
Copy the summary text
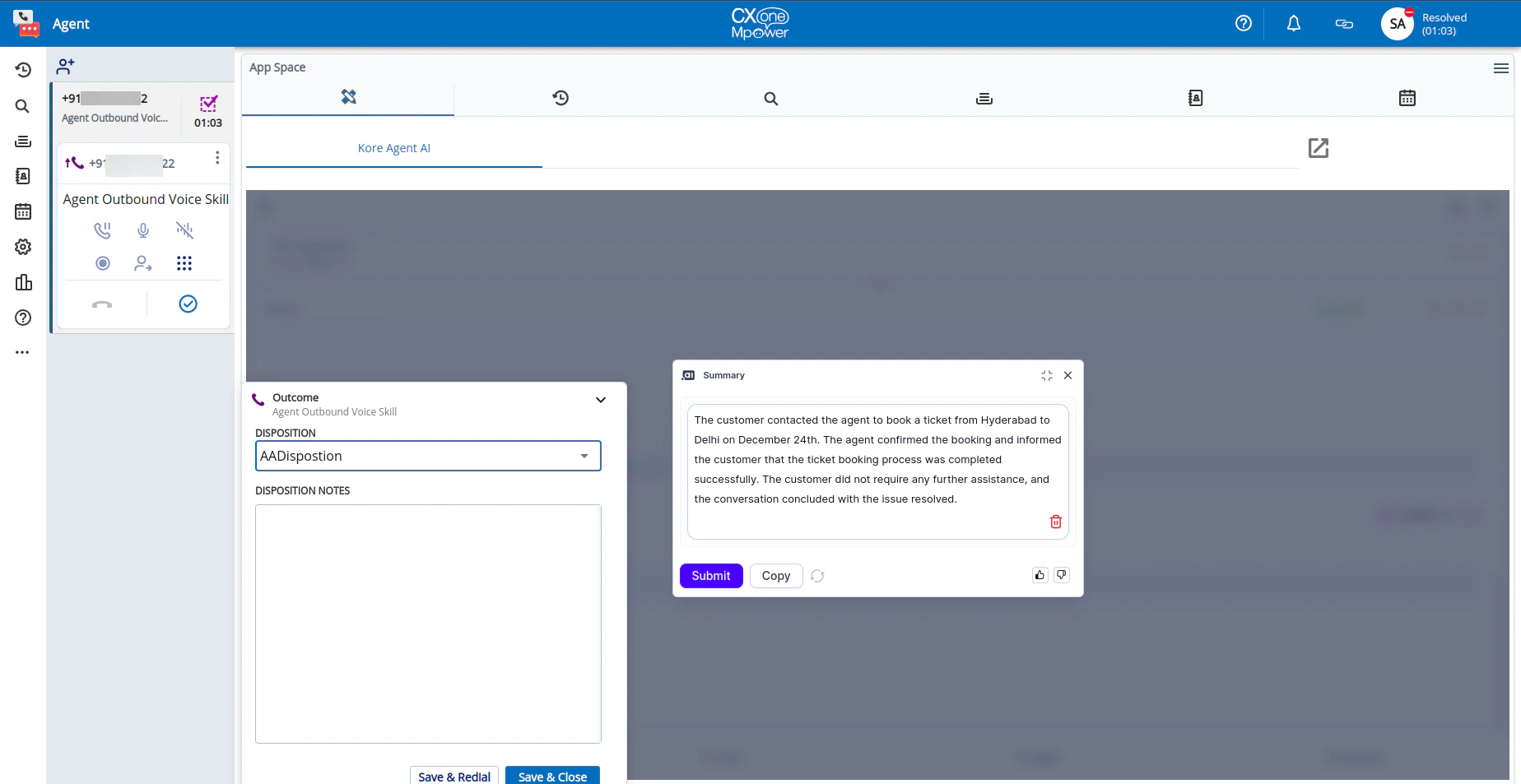(x=776, y=576)
